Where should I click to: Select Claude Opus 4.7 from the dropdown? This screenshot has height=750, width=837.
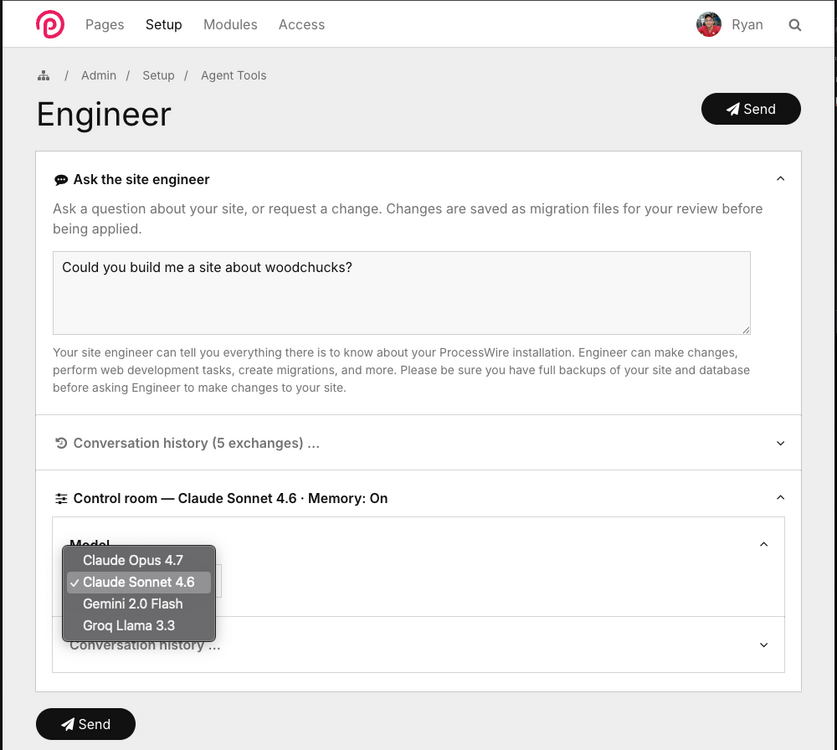pos(133,560)
